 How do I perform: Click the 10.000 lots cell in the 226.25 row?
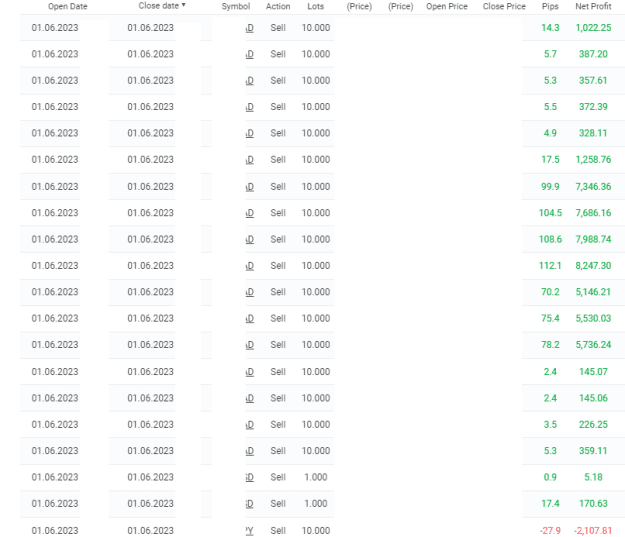(316, 424)
